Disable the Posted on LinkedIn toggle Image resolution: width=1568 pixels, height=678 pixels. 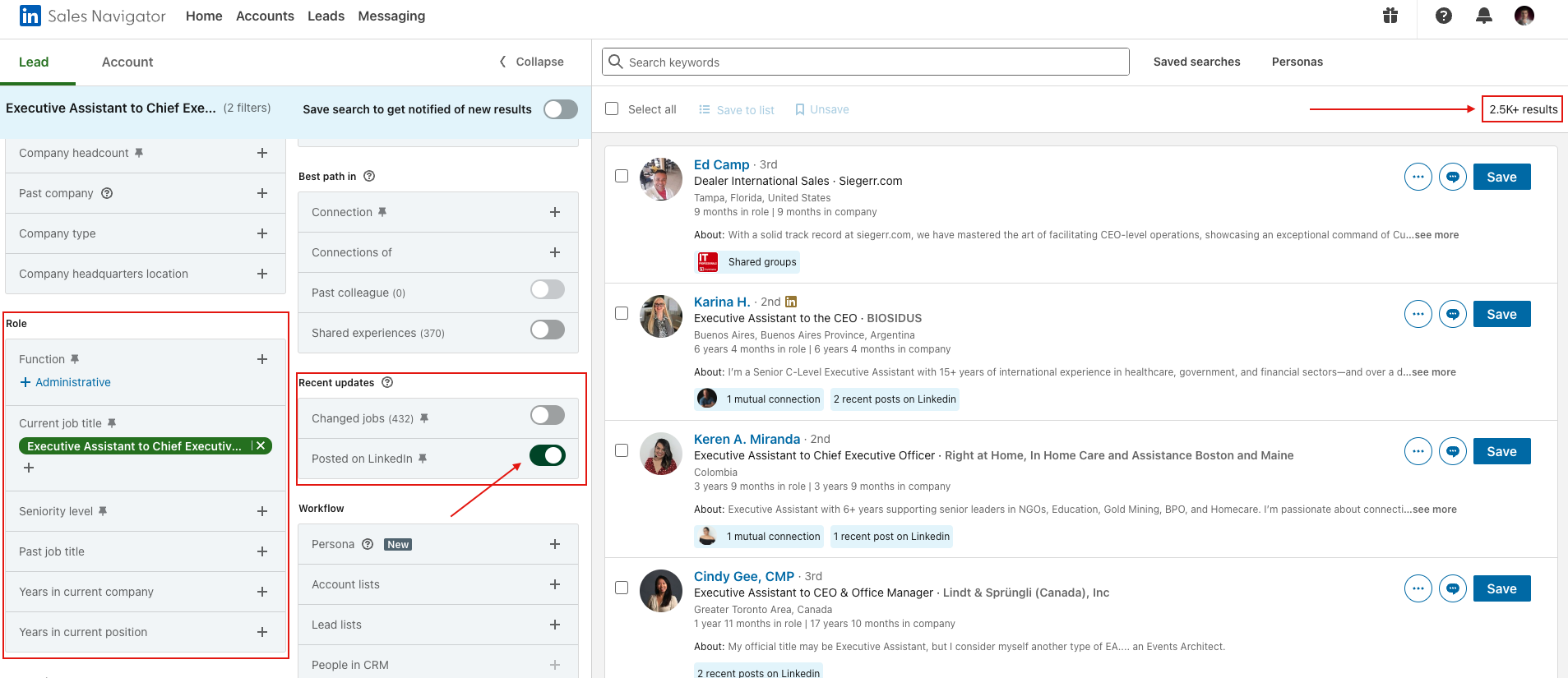pos(548,455)
